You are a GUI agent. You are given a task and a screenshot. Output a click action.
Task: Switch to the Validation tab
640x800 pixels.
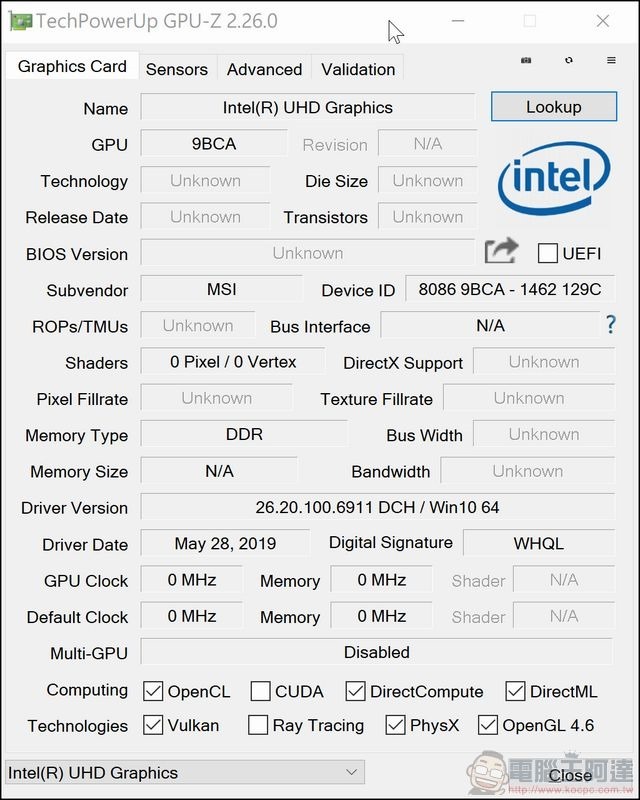357,69
